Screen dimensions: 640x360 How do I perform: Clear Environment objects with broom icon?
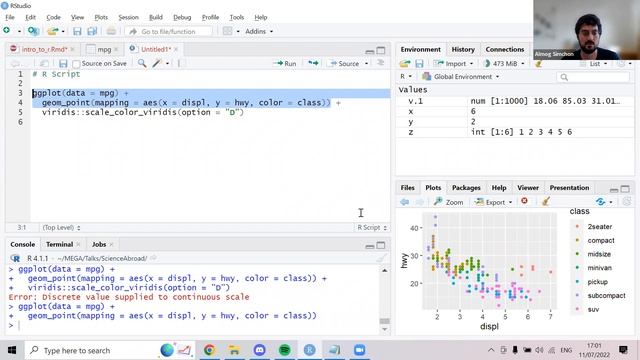tap(538, 64)
